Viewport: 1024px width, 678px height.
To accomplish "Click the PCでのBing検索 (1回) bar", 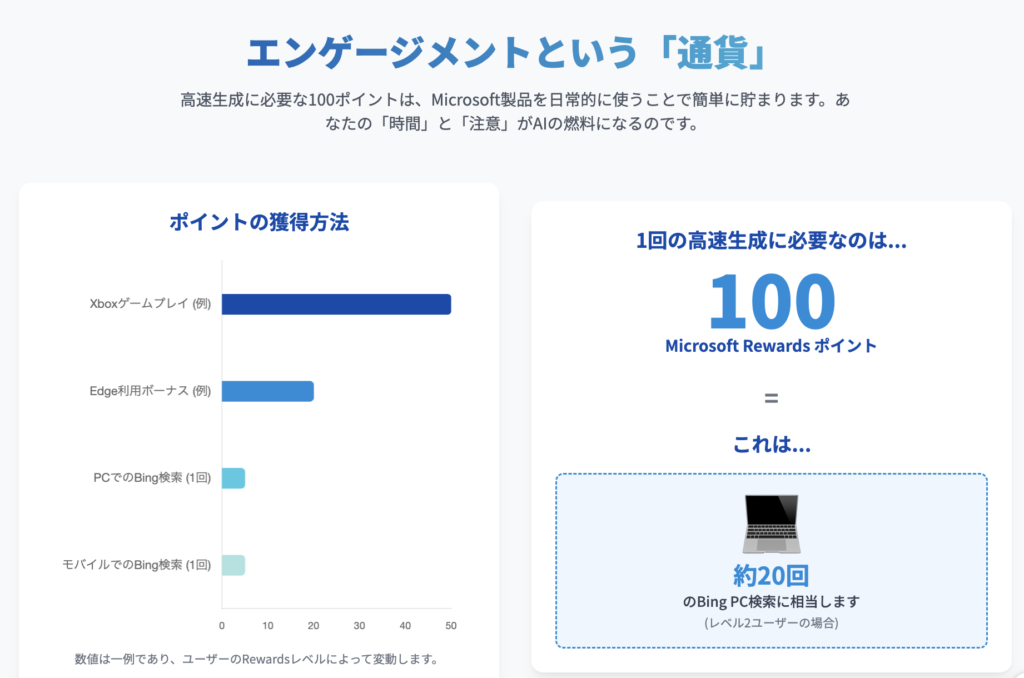I will coord(233,478).
